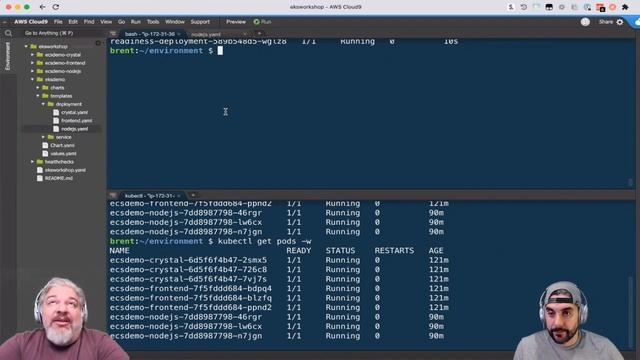
Task: Expand the service folder
Action: [43, 137]
